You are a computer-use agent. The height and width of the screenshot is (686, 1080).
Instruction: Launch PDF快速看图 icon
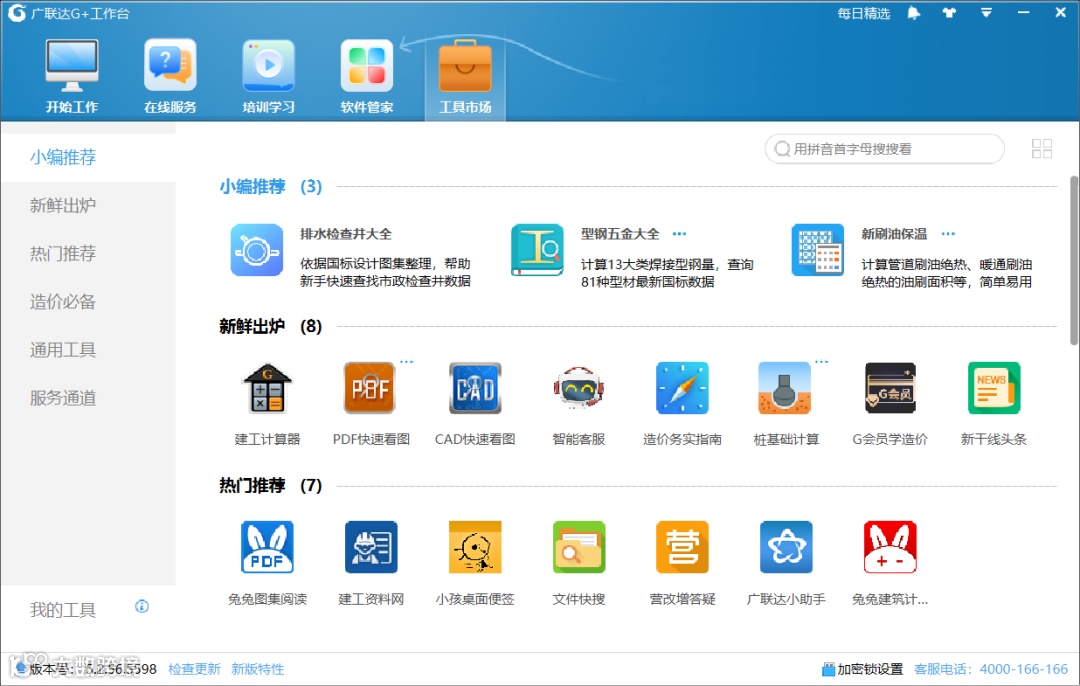pos(371,388)
